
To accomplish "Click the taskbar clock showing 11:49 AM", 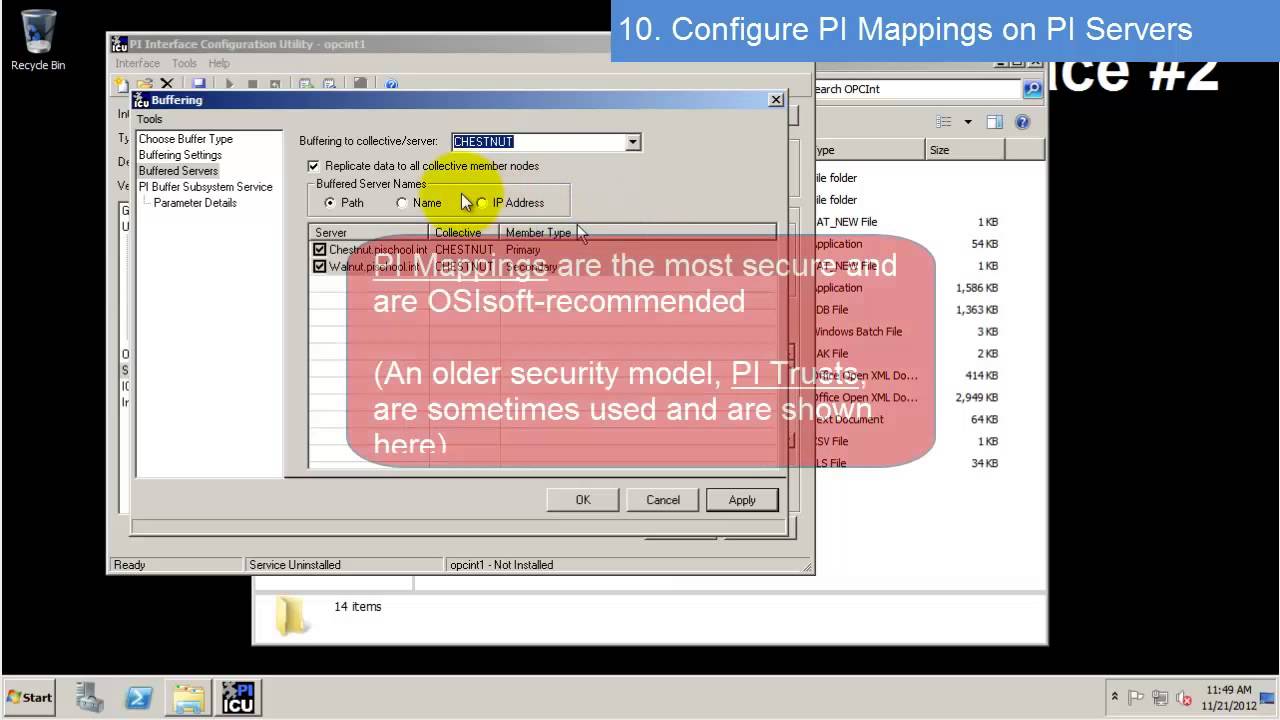I will pos(1229,697).
